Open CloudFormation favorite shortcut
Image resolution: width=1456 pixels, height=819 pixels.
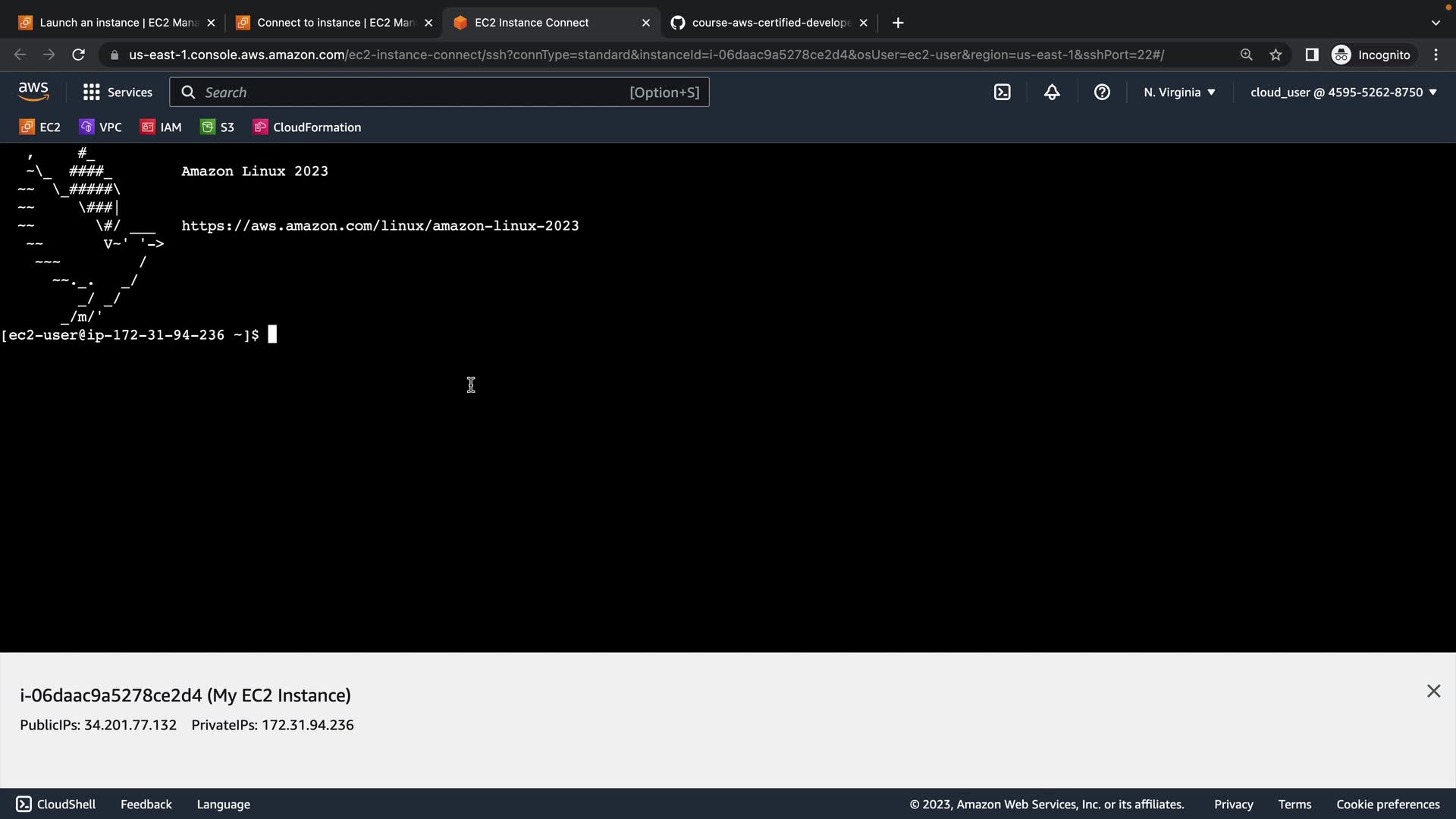click(x=307, y=127)
